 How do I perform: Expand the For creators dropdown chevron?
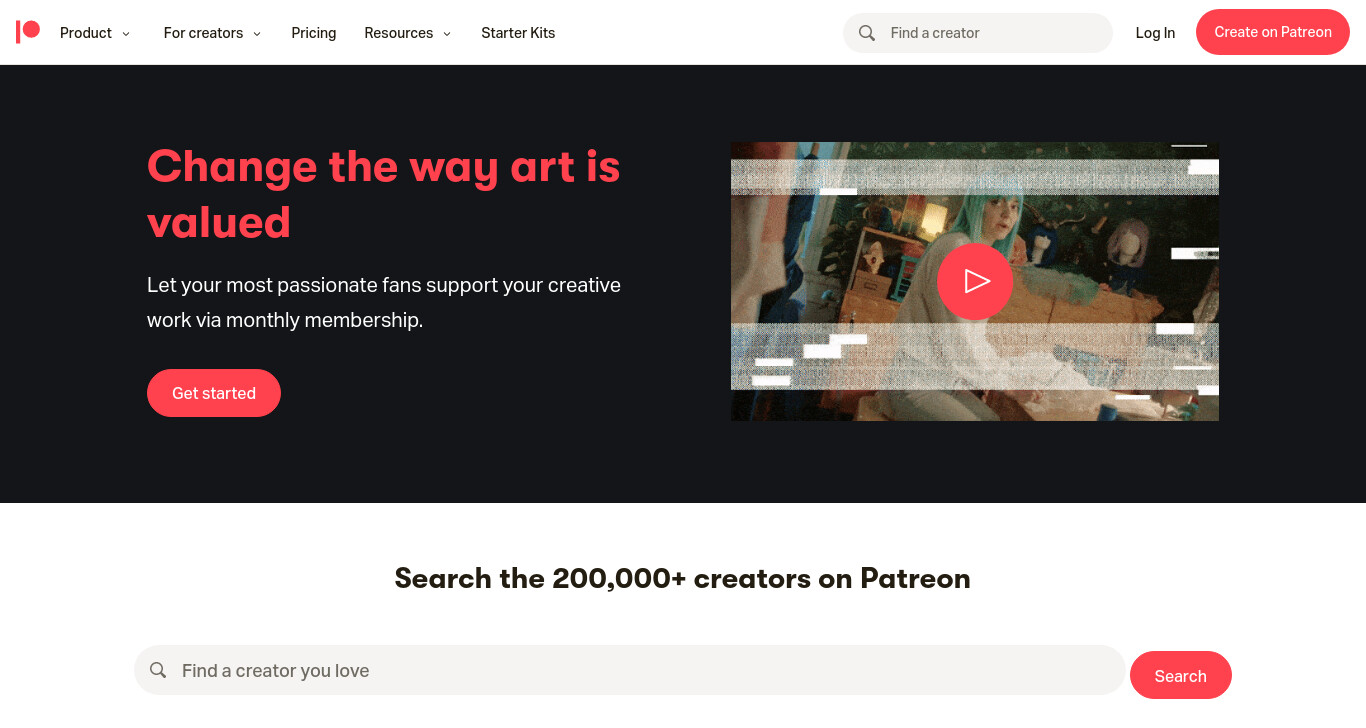[257, 34]
